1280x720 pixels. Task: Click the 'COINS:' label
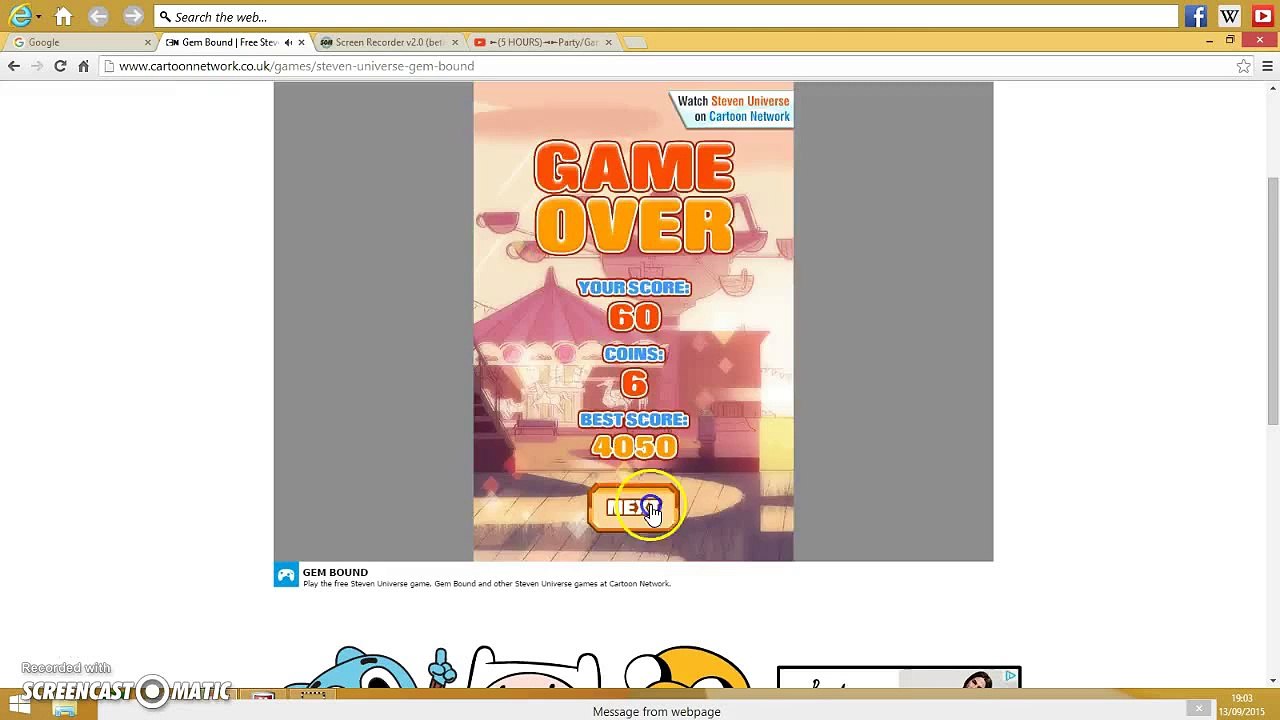point(634,354)
